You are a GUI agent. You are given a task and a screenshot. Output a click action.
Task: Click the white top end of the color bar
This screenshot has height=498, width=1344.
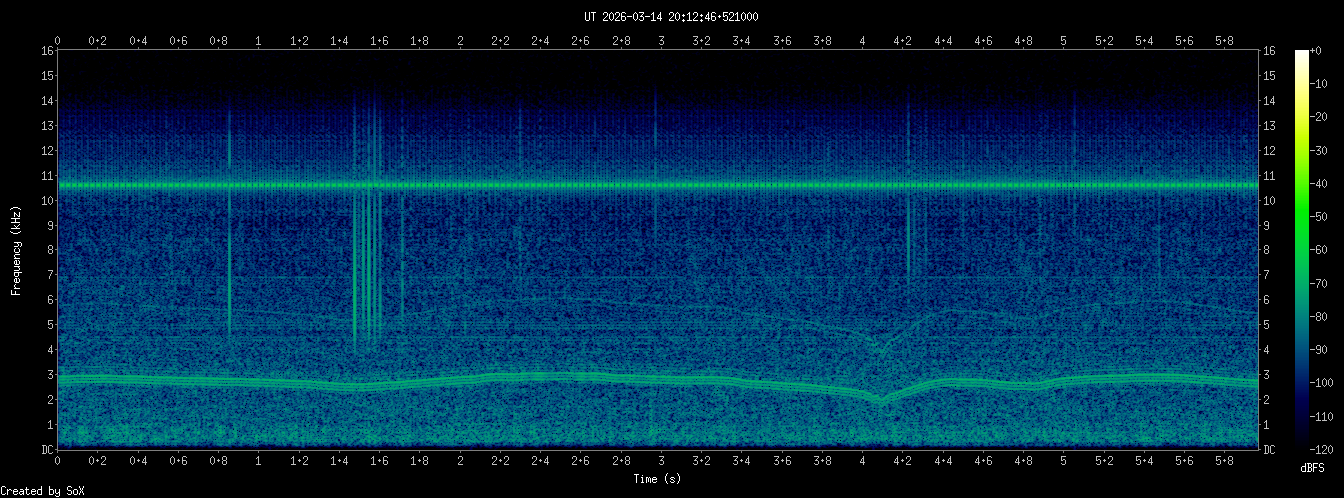click(1301, 53)
